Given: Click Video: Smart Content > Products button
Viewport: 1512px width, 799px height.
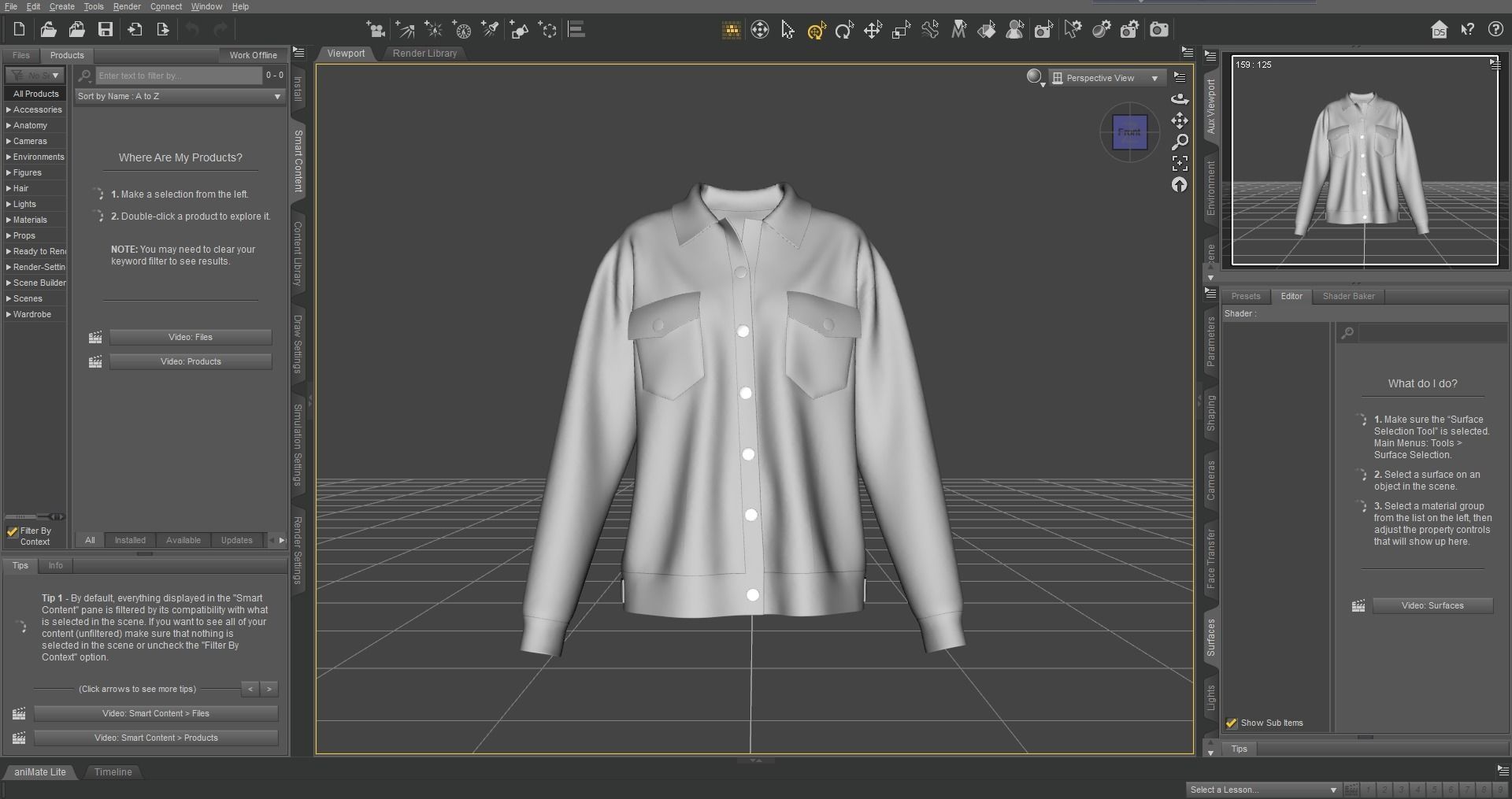Looking at the screenshot, I should coord(156,738).
